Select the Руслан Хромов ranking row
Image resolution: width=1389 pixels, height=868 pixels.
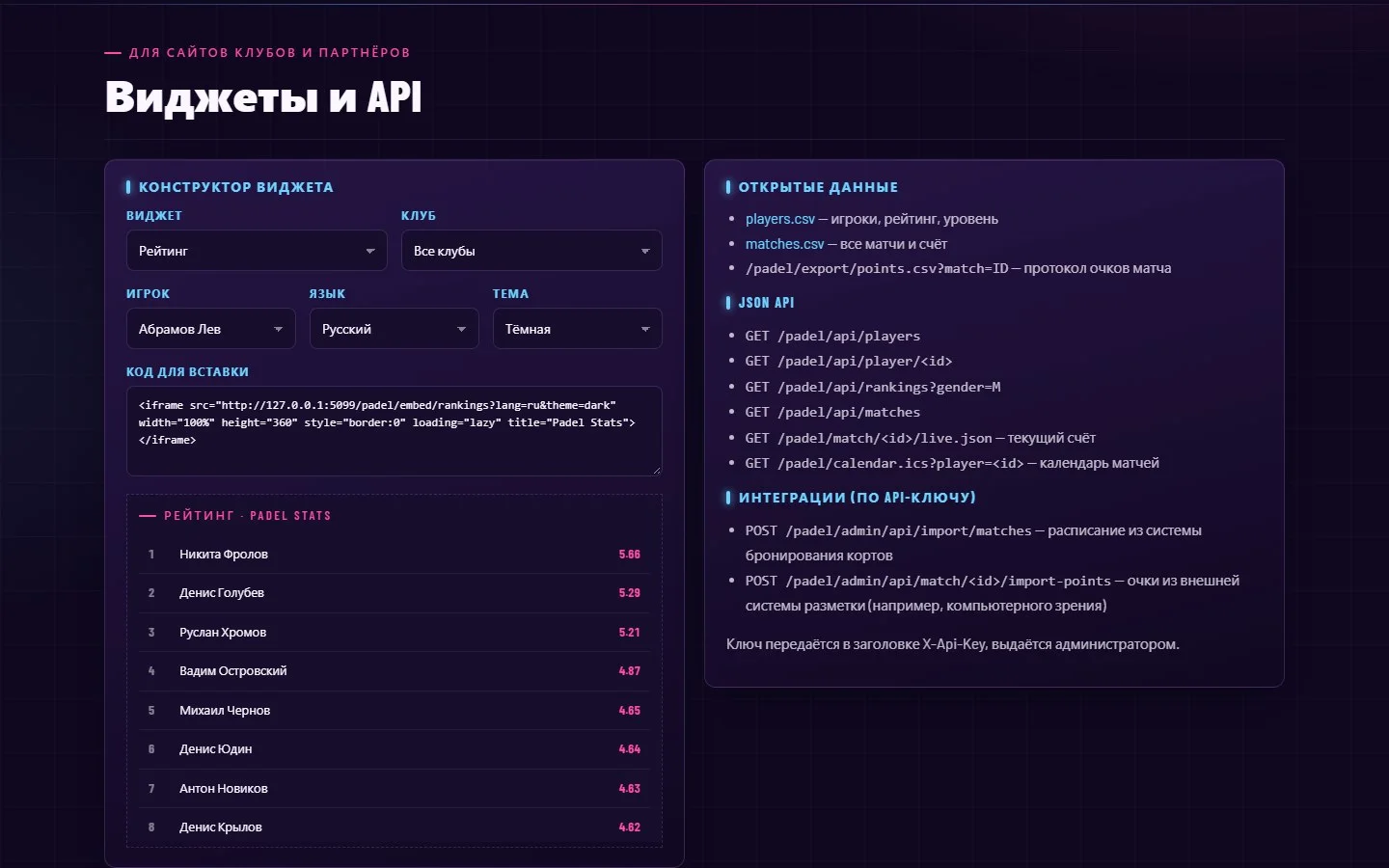pos(394,633)
